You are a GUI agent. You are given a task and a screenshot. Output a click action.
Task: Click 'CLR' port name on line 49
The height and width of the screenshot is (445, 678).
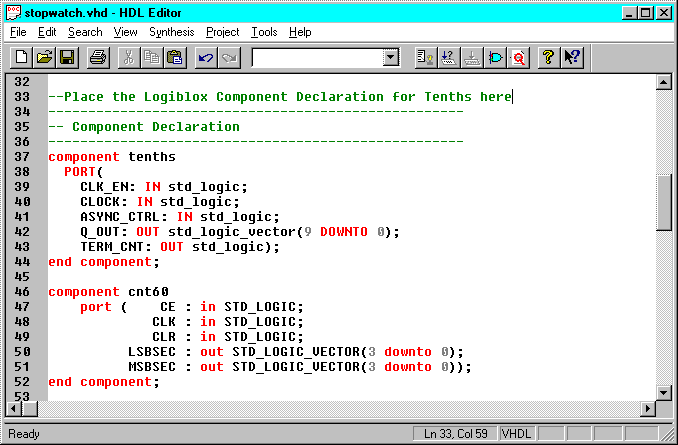[x=164, y=336]
